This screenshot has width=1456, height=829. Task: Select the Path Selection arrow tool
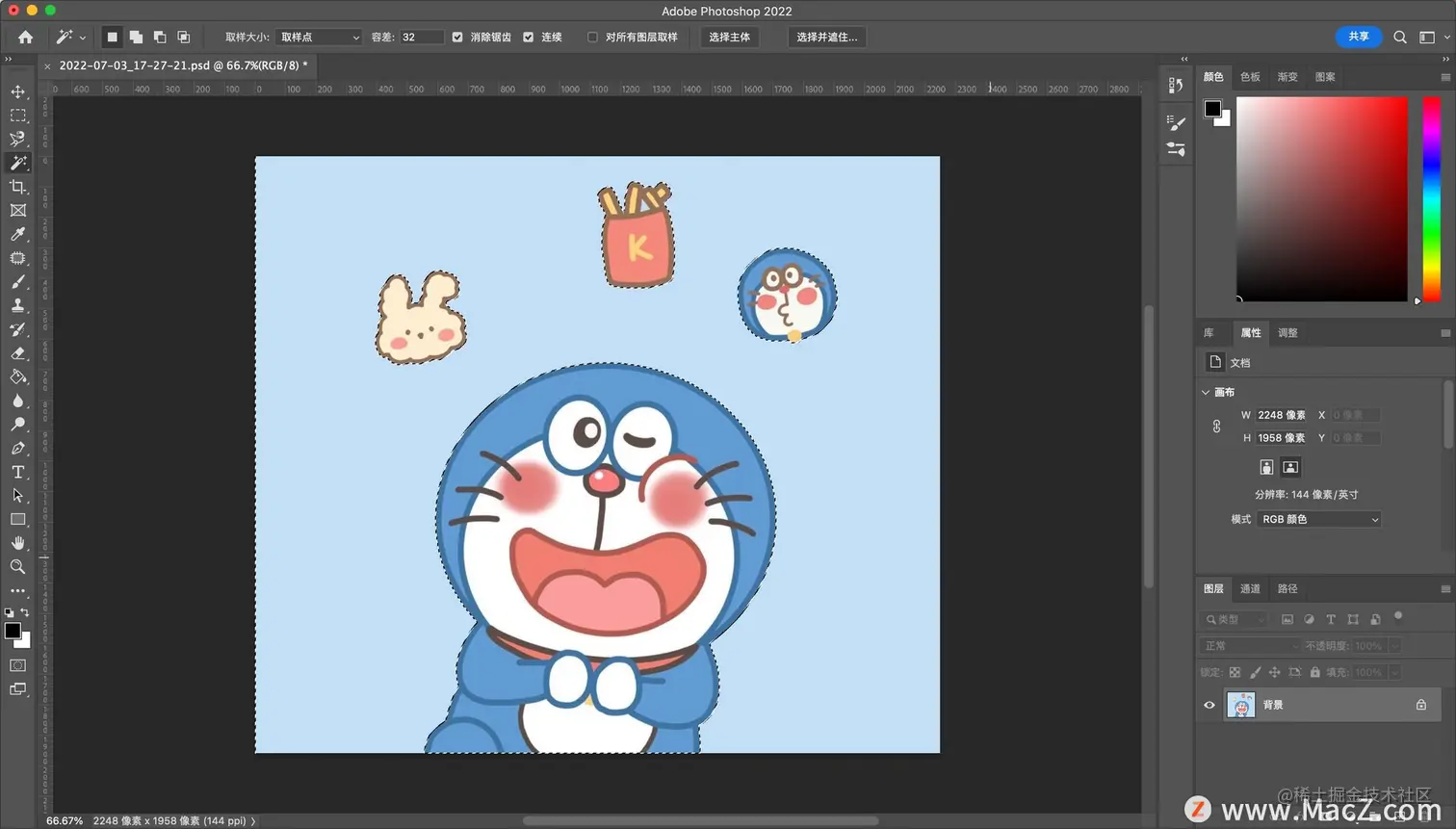point(17,495)
